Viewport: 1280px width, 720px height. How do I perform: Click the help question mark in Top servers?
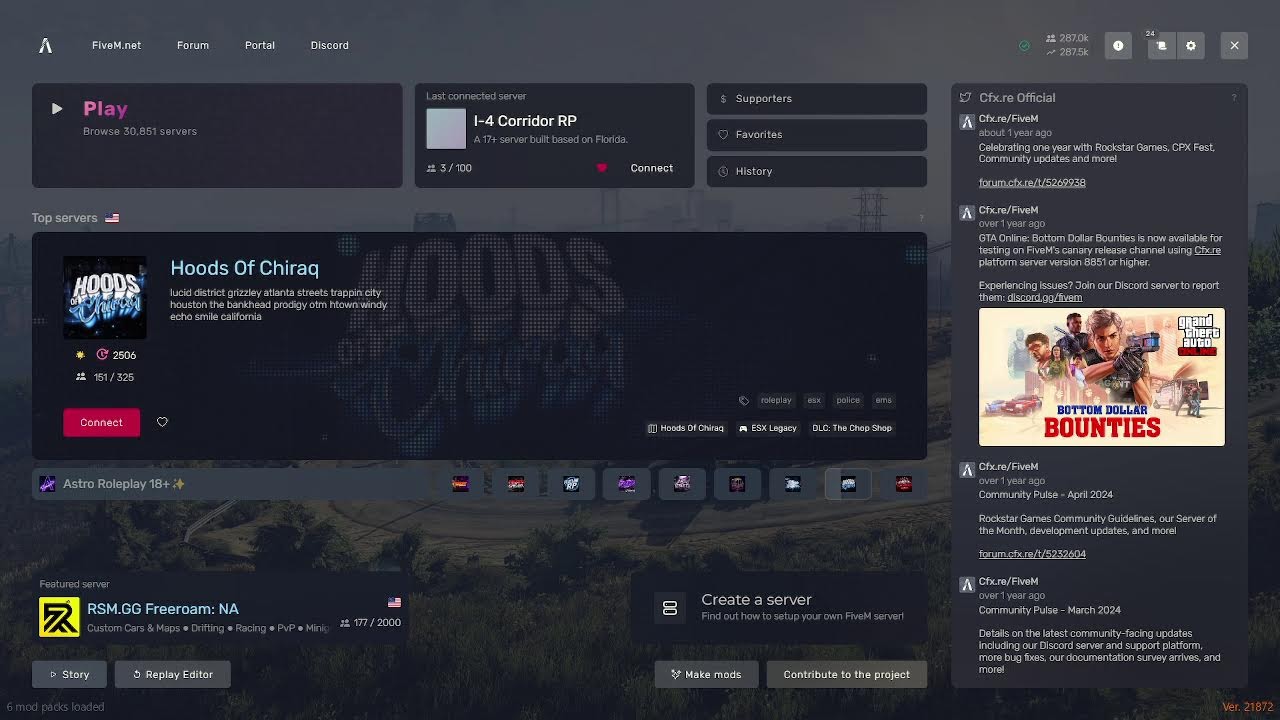[x=921, y=218]
